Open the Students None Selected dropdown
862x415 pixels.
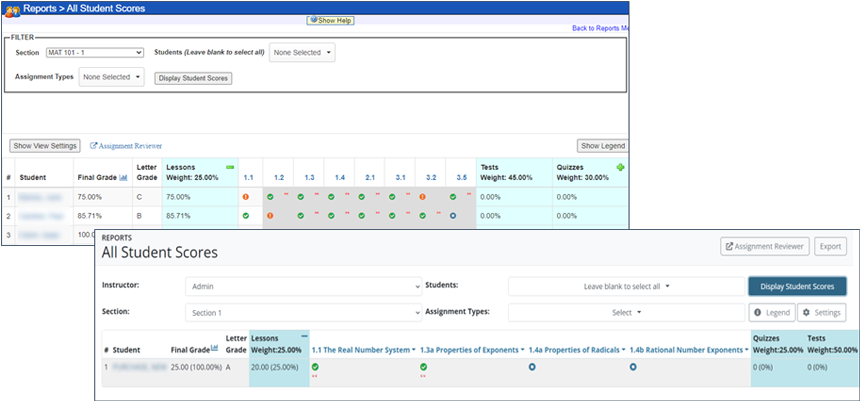click(302, 52)
